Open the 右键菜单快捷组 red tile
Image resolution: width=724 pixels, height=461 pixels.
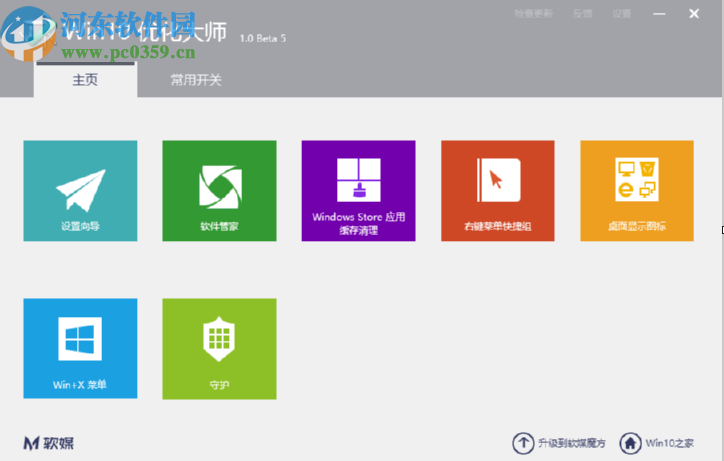pos(498,191)
